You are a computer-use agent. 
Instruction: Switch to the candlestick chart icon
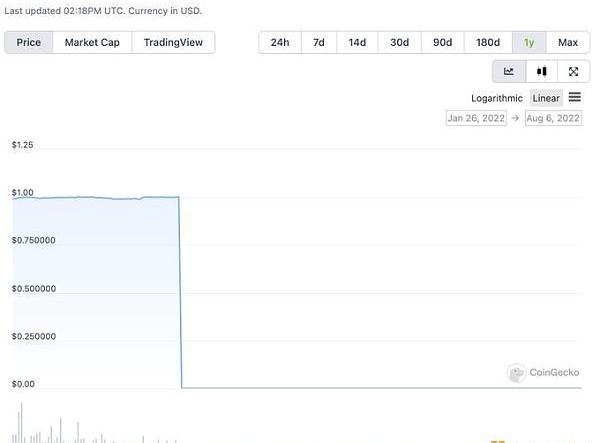[x=541, y=71]
